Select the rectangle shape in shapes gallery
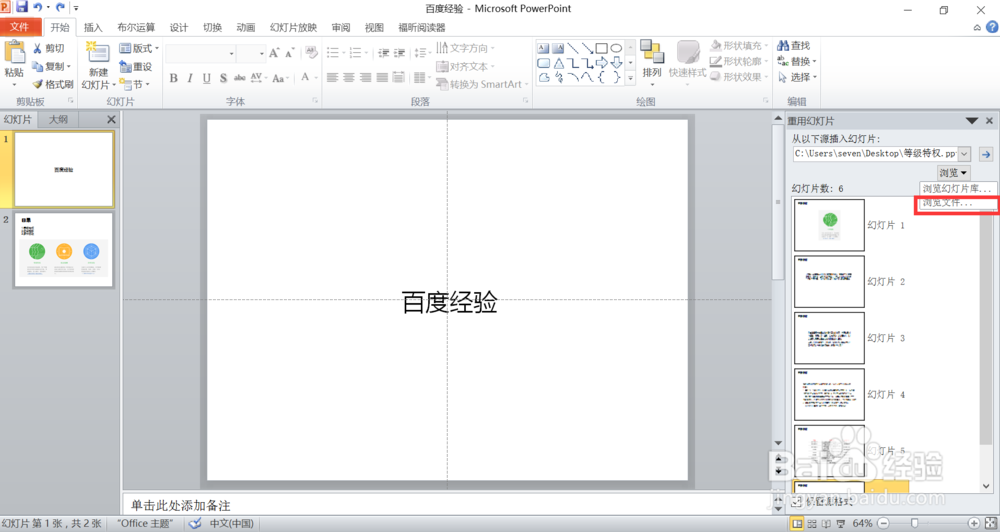 click(601, 48)
